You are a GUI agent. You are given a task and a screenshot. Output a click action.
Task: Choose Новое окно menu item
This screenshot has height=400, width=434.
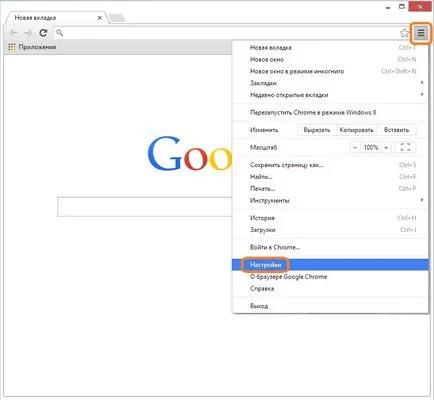pyautogui.click(x=330, y=59)
